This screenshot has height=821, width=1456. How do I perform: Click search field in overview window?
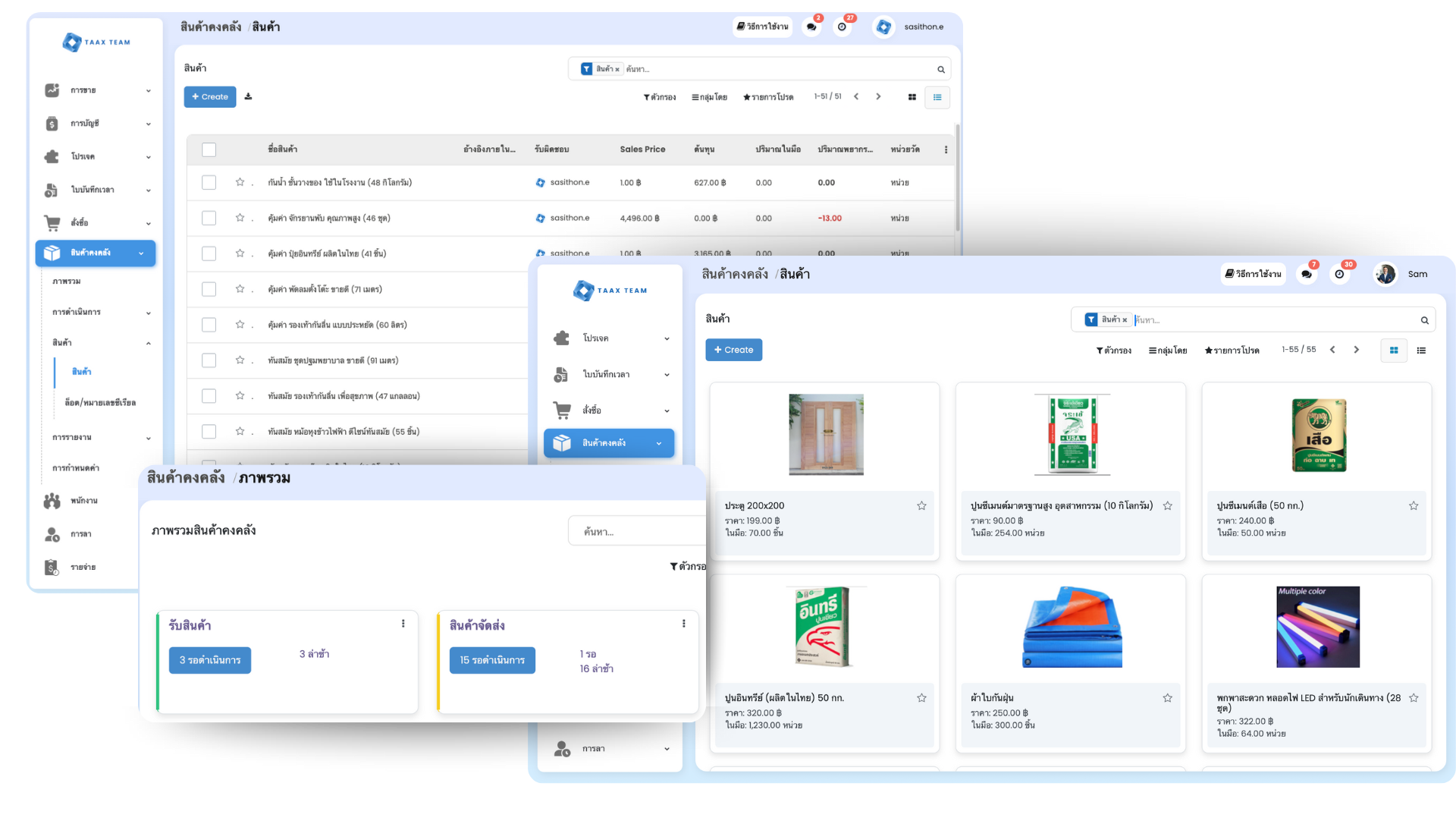pyautogui.click(x=637, y=531)
